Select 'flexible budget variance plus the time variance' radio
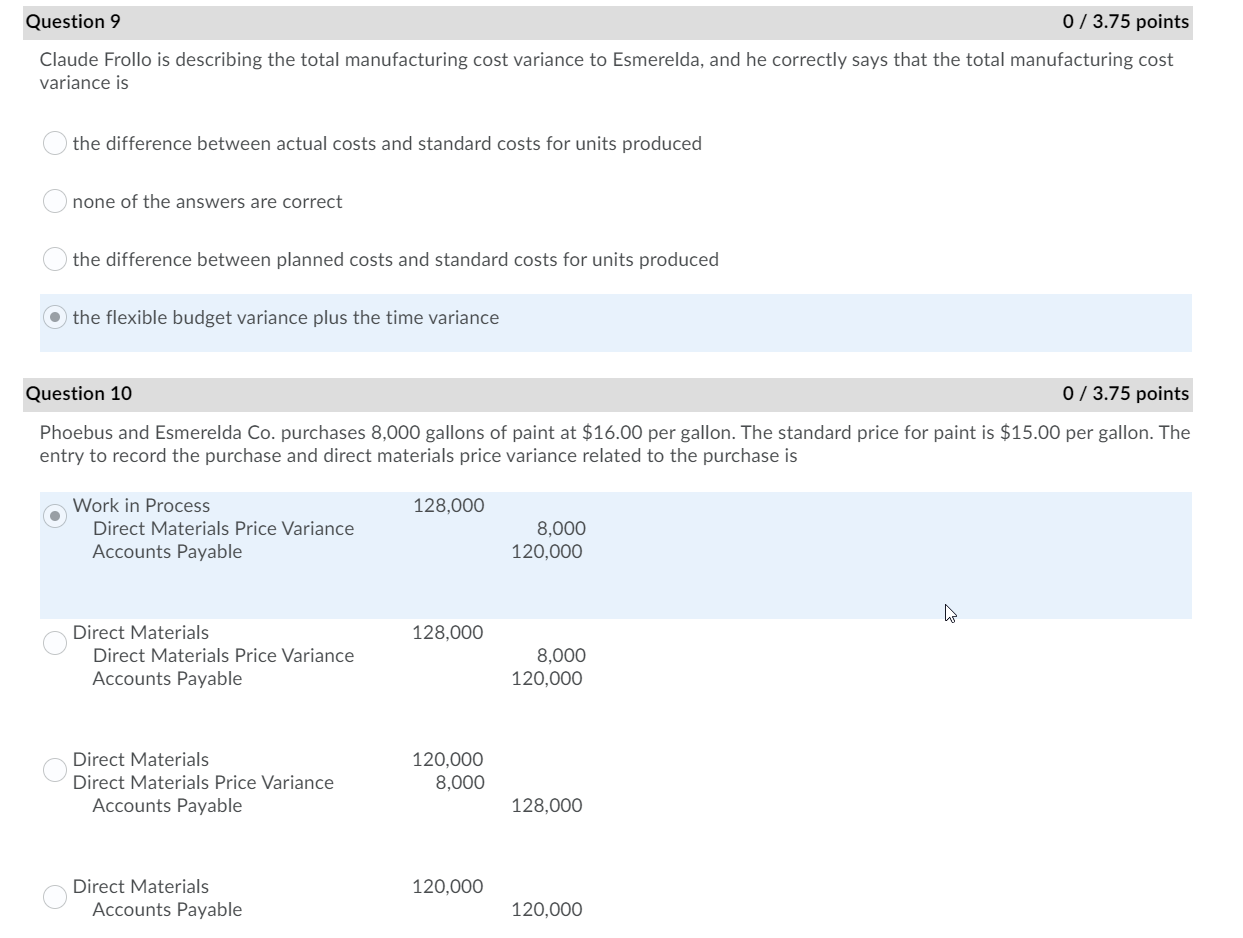Viewport: 1243px width, 938px height. click(55, 318)
